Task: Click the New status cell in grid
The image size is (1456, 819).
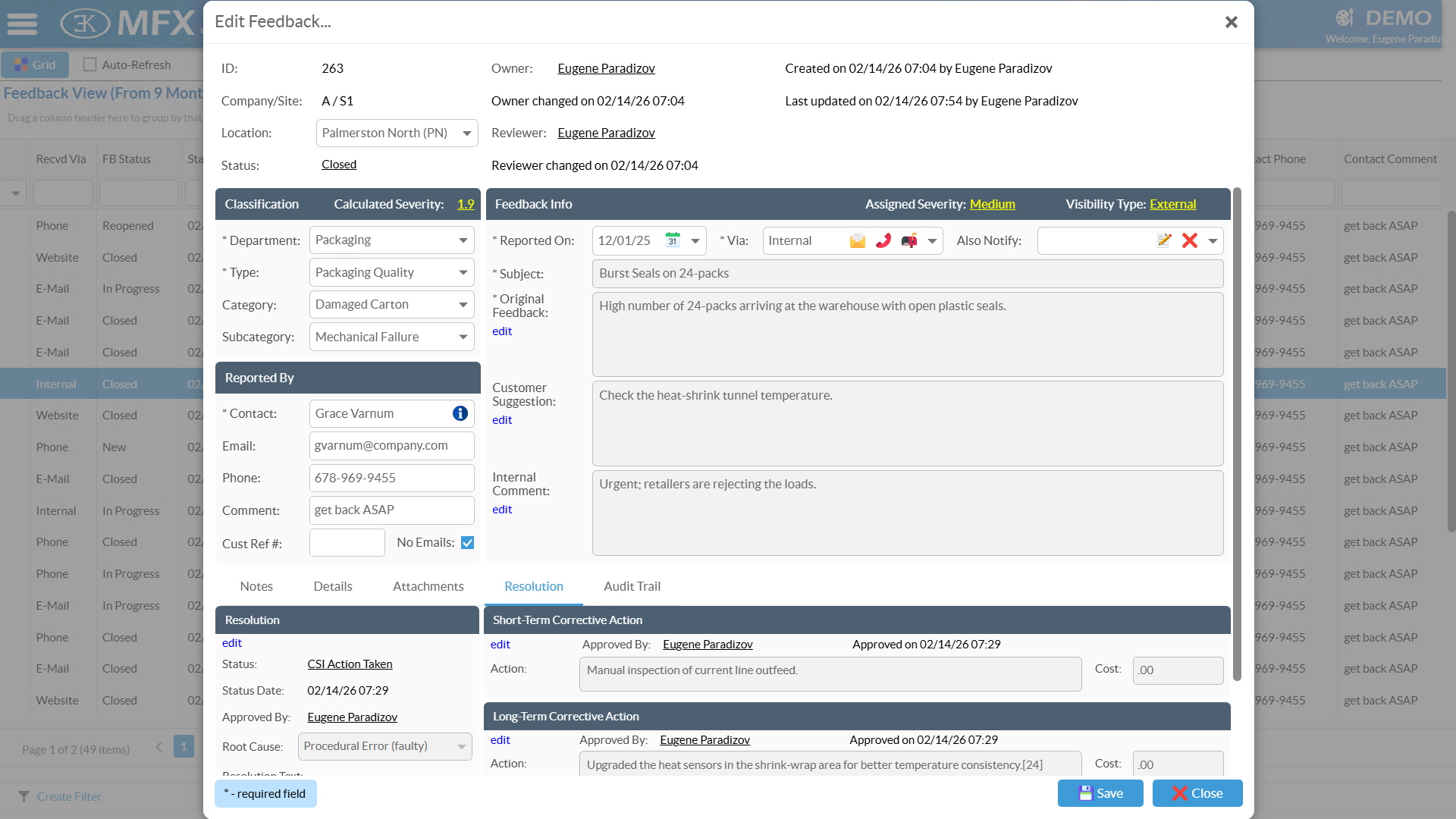Action: (115, 447)
